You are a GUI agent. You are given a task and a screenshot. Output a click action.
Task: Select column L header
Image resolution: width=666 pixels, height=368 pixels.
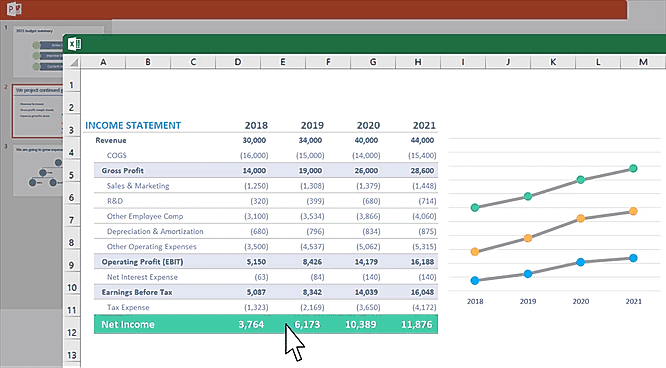click(x=598, y=62)
